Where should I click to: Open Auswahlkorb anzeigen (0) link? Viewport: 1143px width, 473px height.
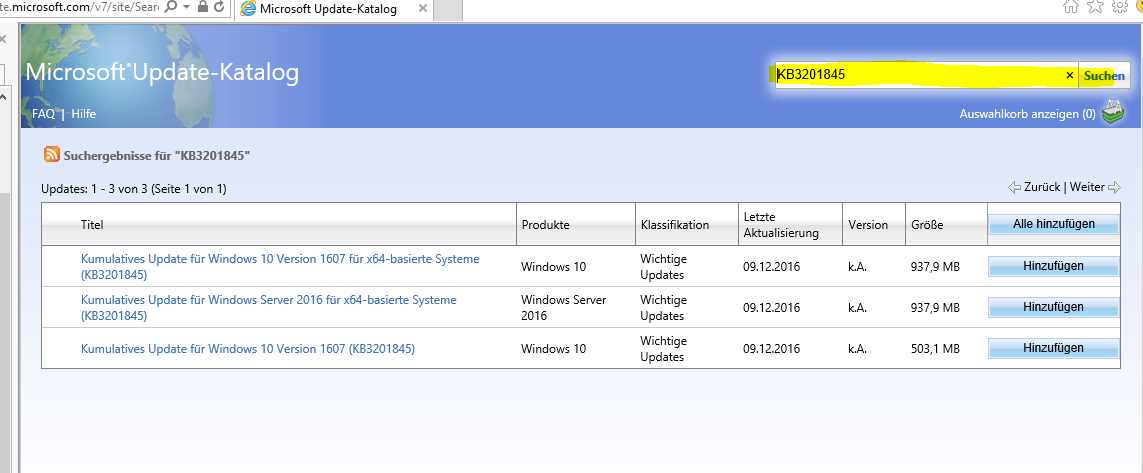(1027, 114)
